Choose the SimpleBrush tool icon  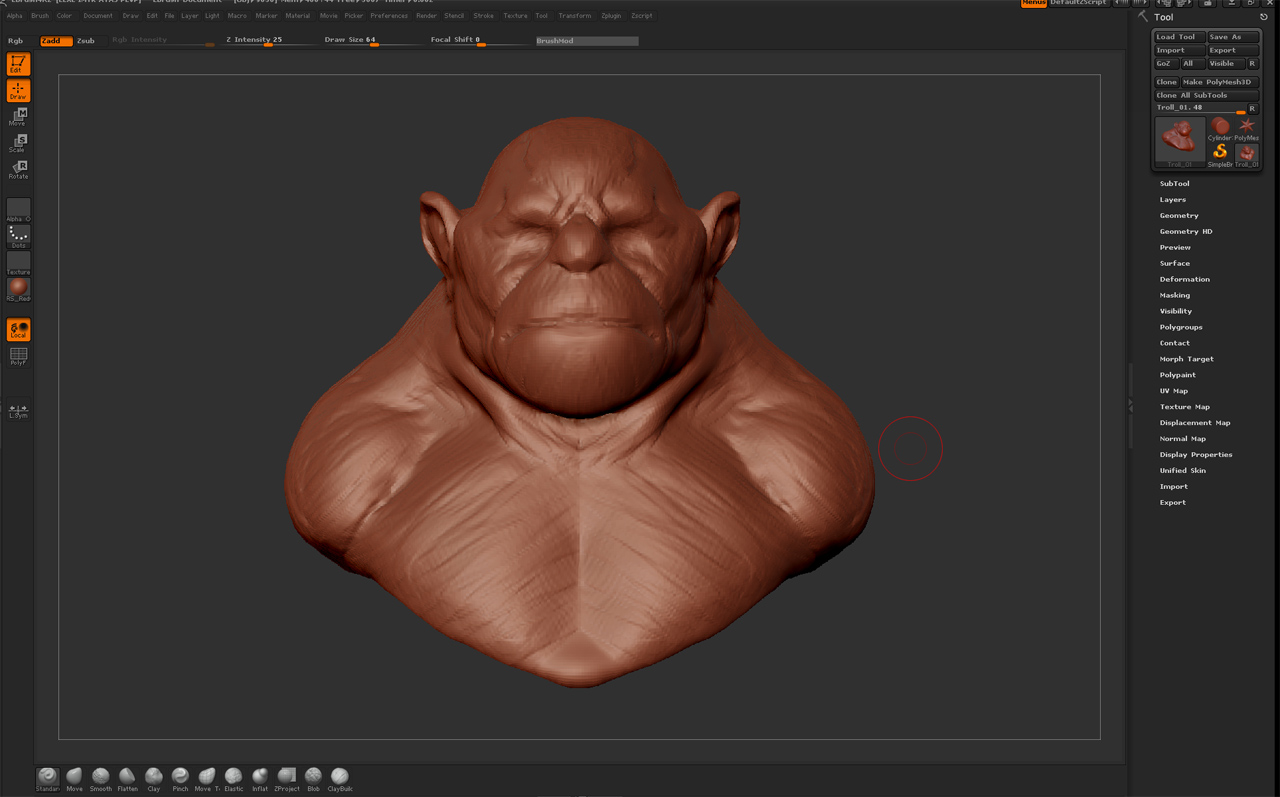[1220, 155]
